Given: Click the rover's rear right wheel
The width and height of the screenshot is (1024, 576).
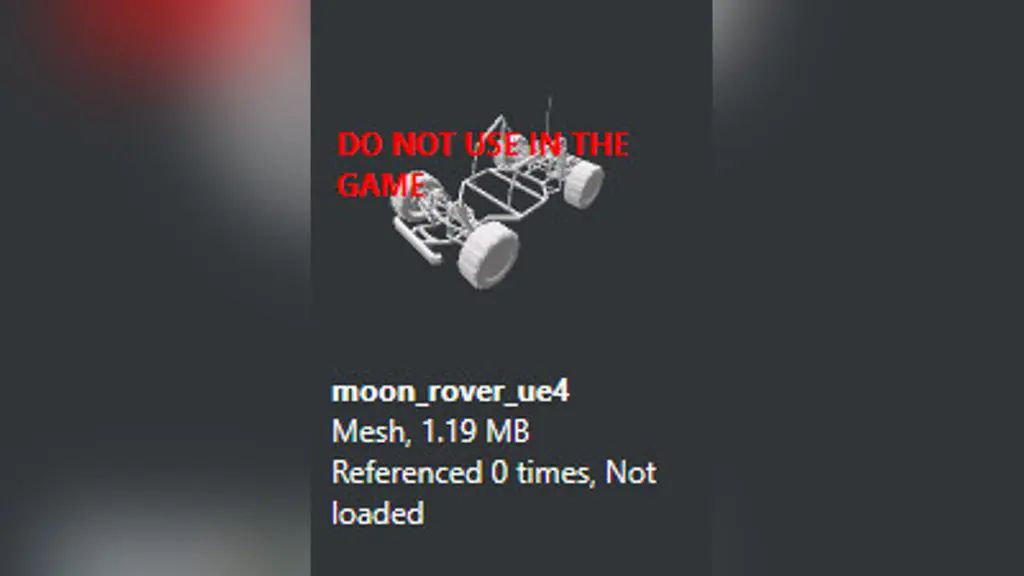Looking at the screenshot, I should (x=583, y=183).
